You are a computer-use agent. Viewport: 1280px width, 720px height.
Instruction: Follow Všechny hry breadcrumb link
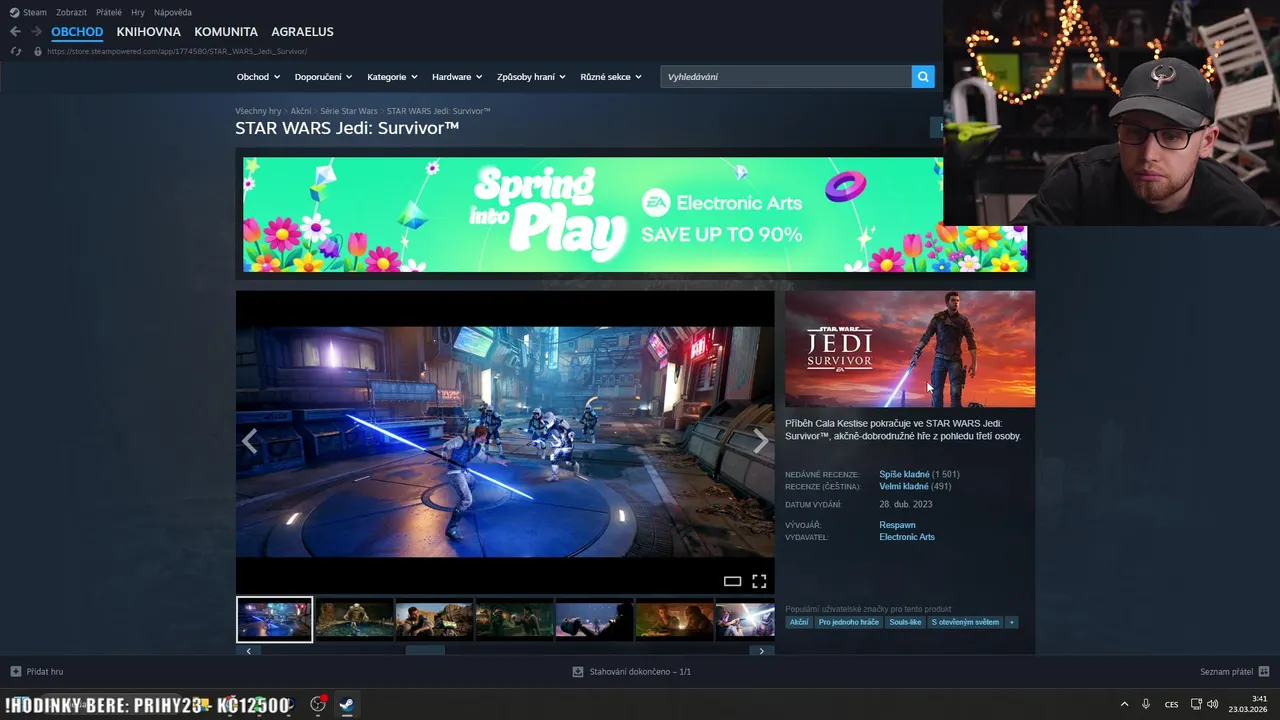(258, 111)
